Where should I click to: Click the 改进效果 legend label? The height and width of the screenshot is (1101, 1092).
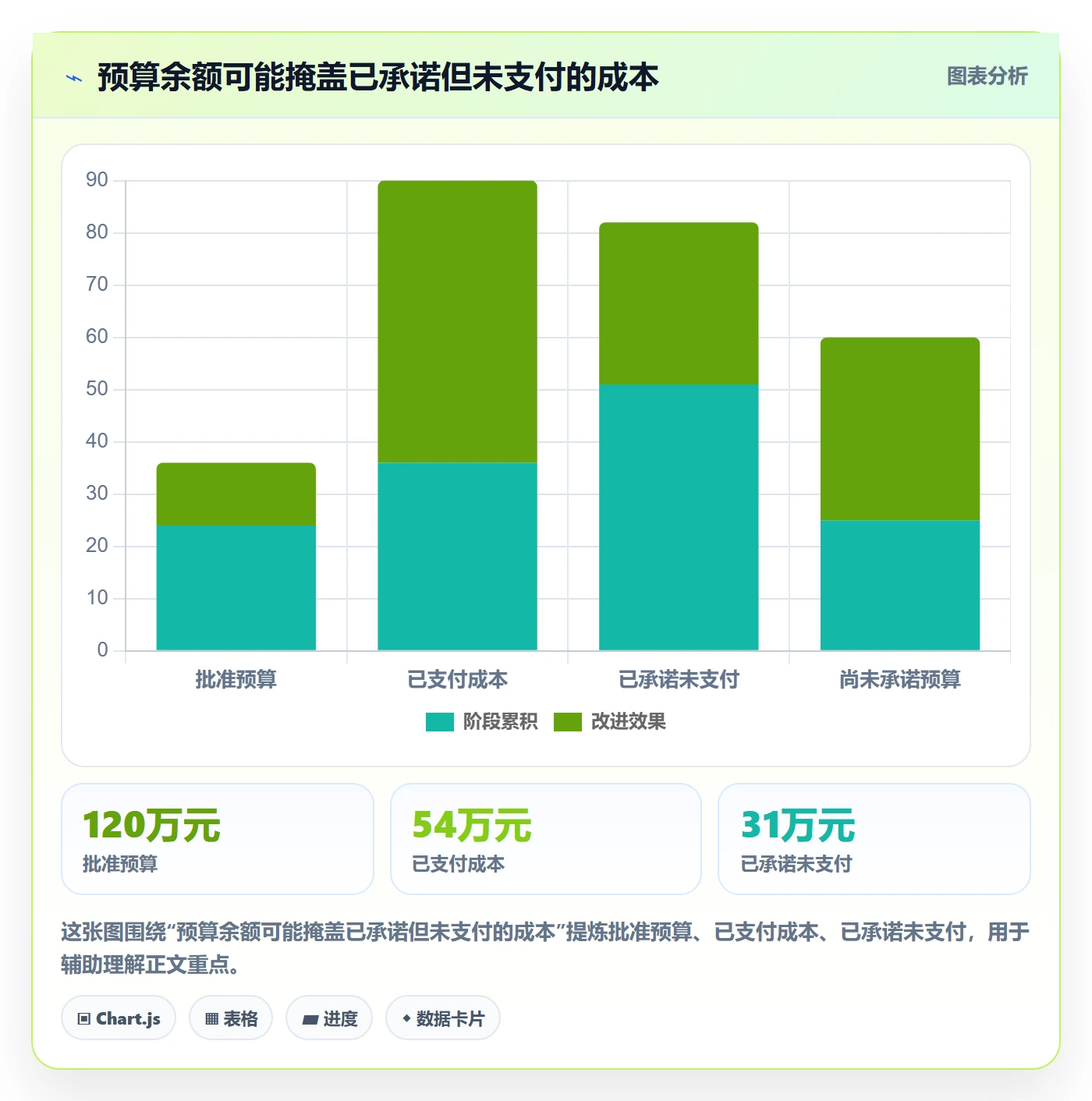click(628, 722)
